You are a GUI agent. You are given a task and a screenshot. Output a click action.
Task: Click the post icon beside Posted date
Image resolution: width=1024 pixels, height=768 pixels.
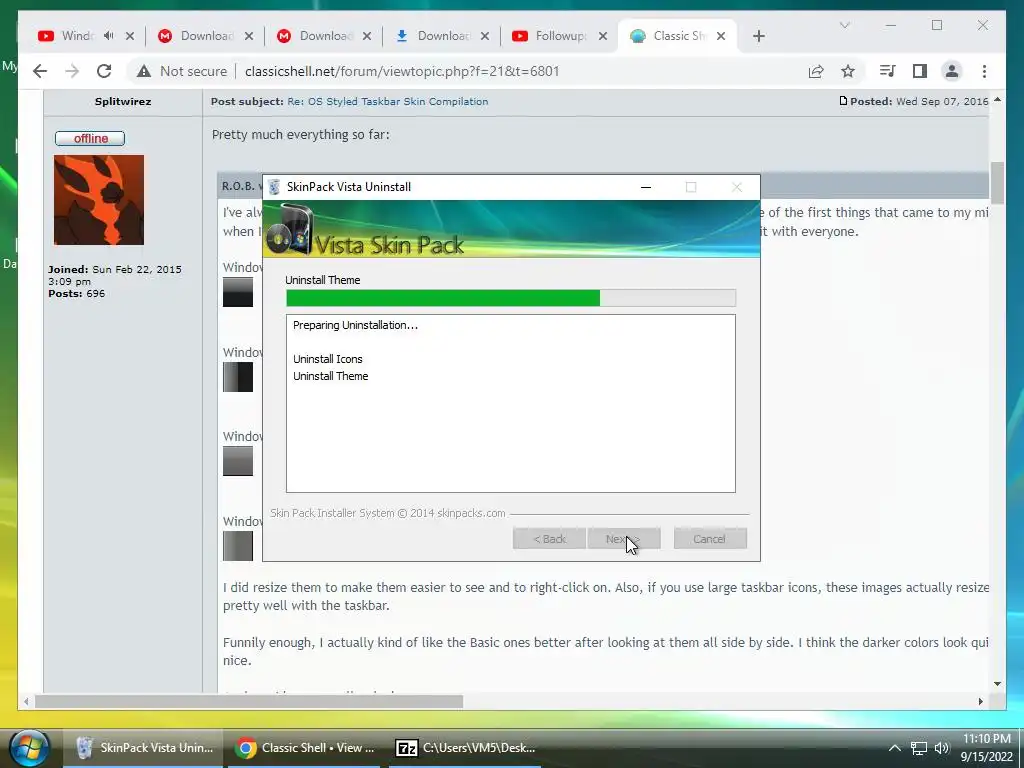(x=843, y=101)
